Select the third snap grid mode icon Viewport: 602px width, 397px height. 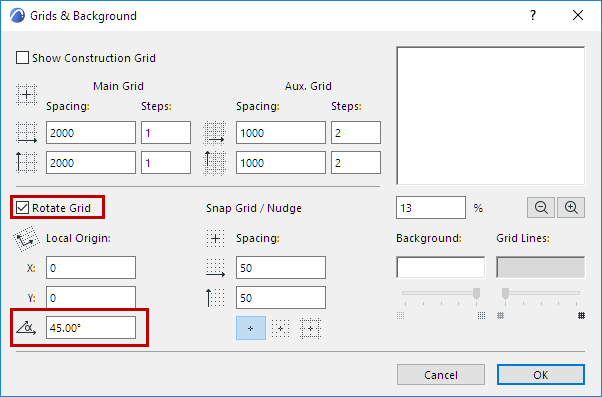click(x=310, y=328)
